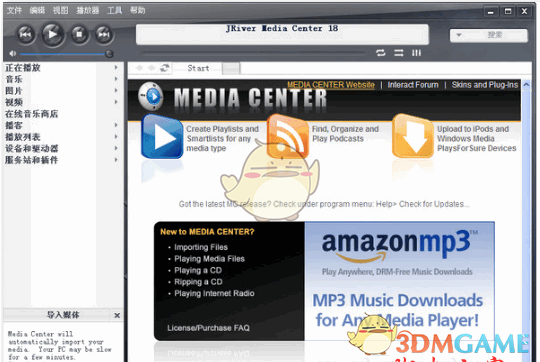Open the Importing Files help link
Image resolution: width=540 pixels, height=362 pixels.
[x=201, y=247]
